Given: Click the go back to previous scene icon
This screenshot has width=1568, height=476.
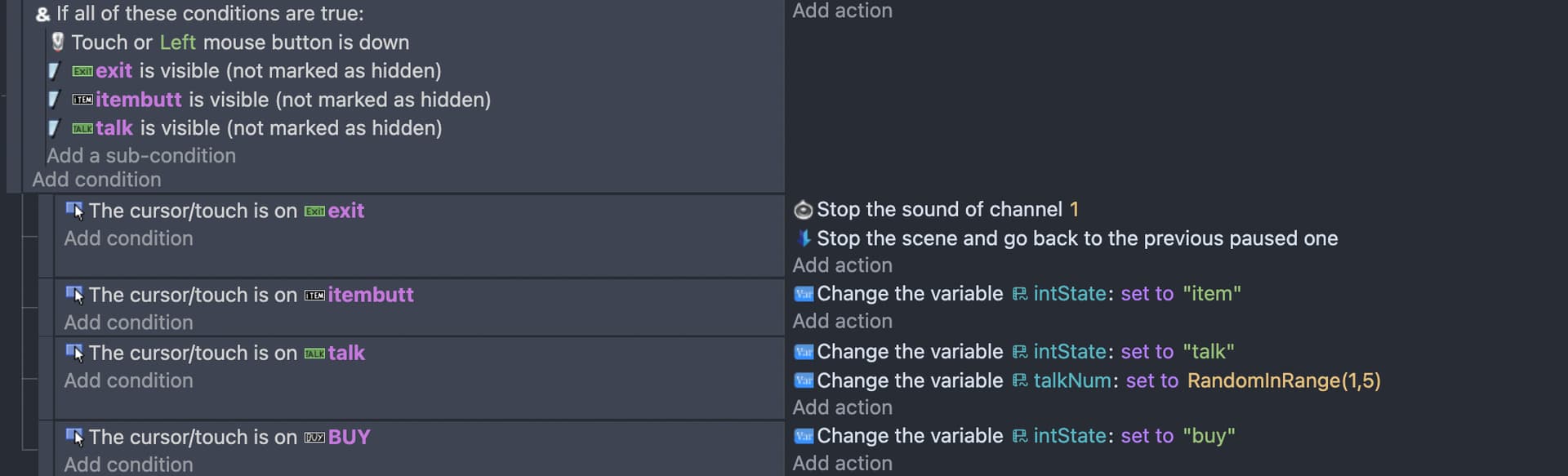Looking at the screenshot, I should point(804,238).
